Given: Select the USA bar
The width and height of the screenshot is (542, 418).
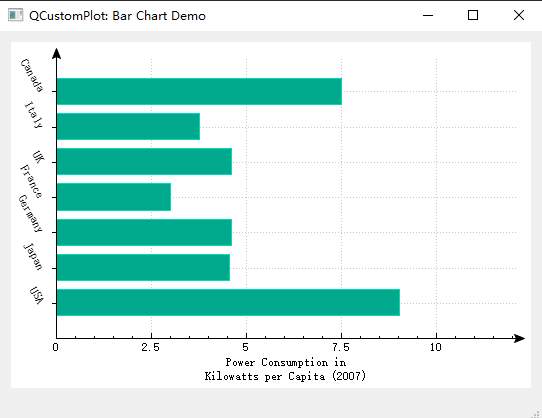Looking at the screenshot, I should [x=228, y=303].
